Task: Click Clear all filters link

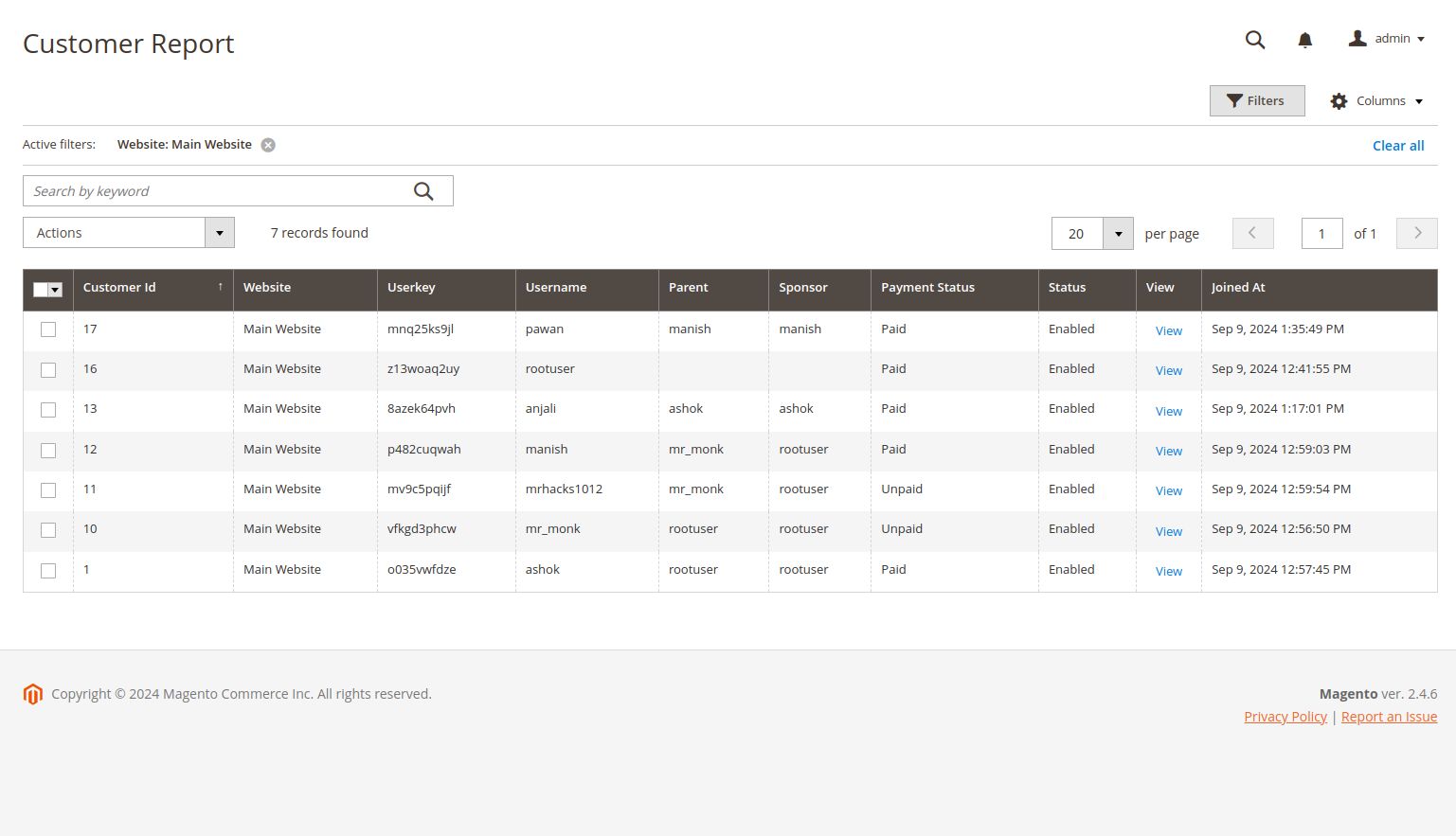Action: (1397, 146)
